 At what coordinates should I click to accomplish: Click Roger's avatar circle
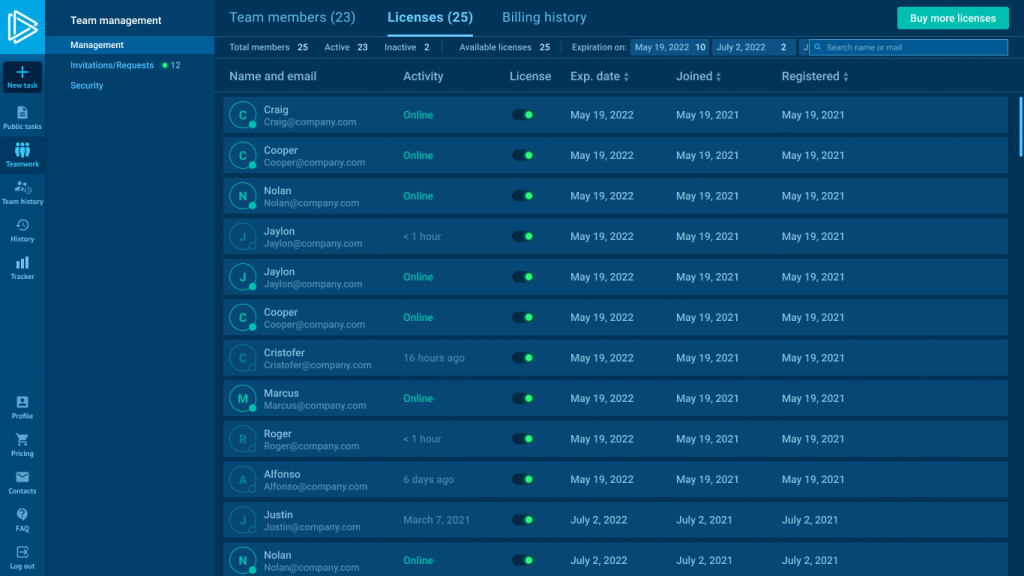coord(243,439)
